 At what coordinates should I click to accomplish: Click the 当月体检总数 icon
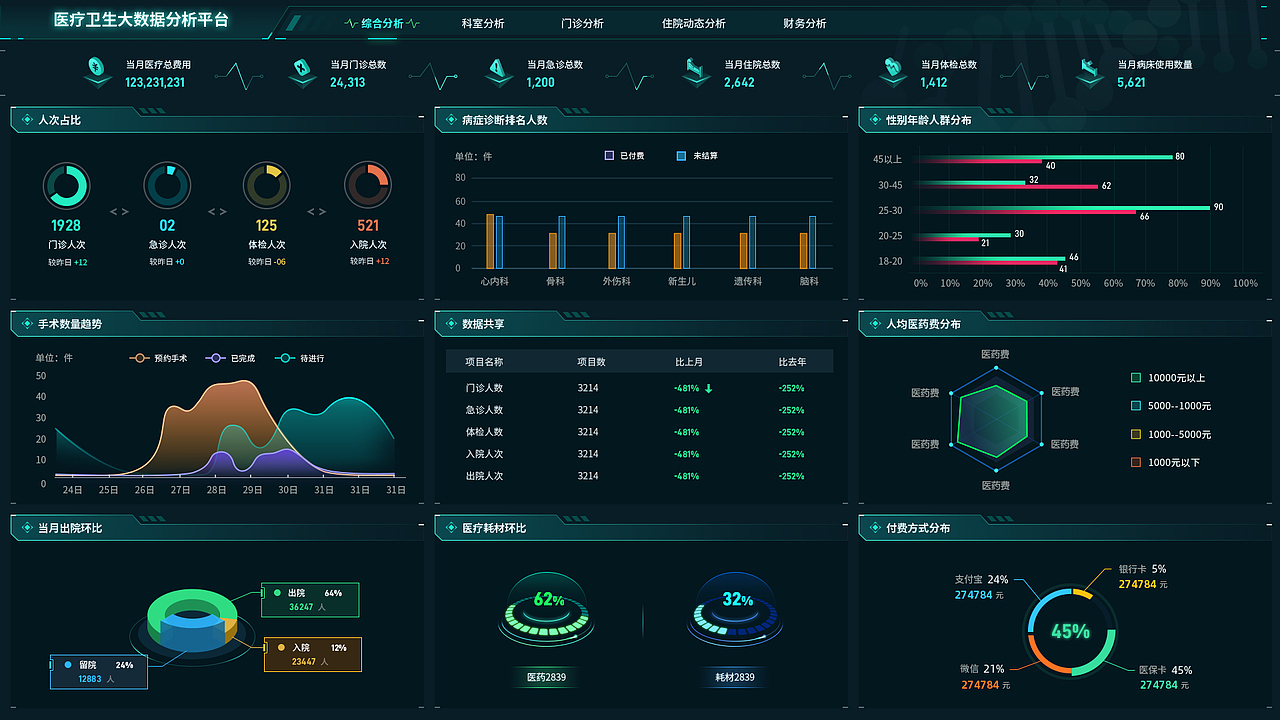coord(893,71)
